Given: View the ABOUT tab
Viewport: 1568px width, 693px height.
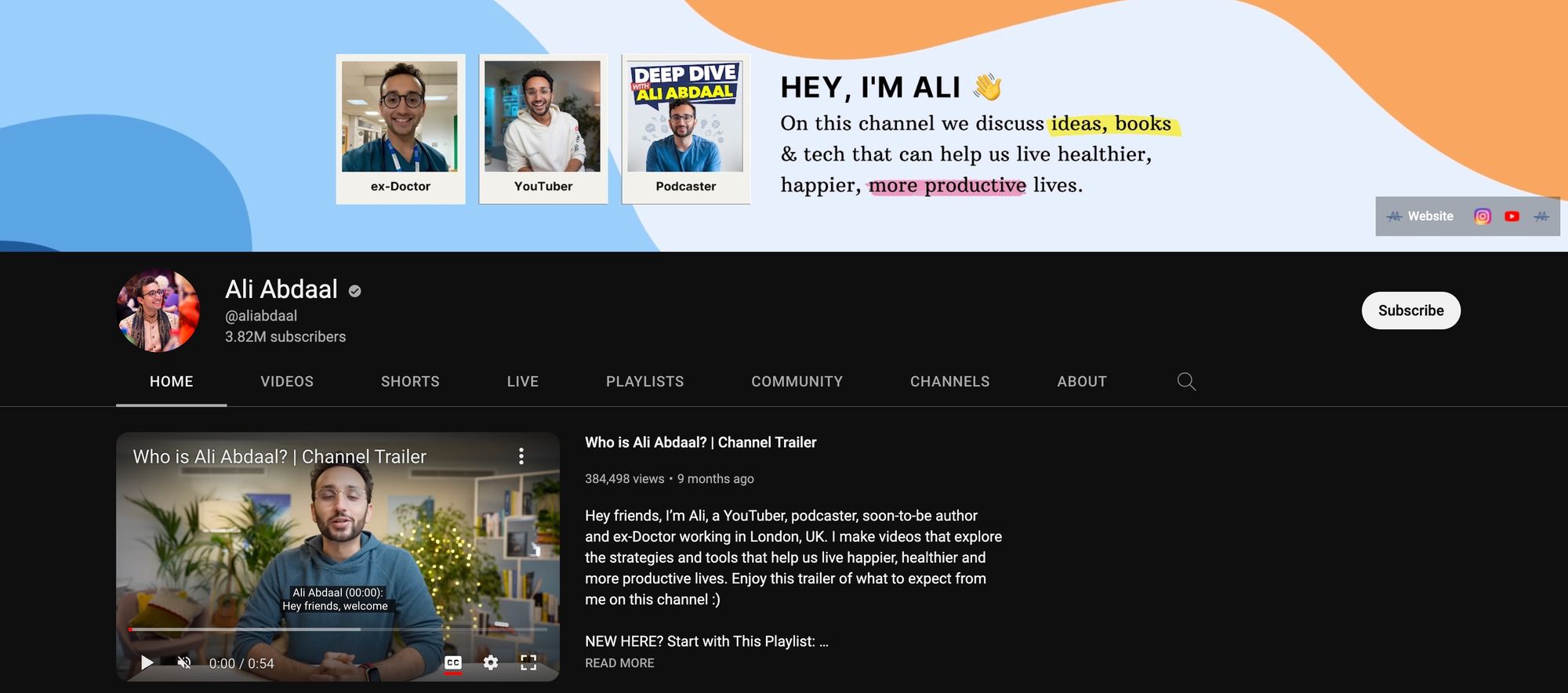Looking at the screenshot, I should point(1082,382).
